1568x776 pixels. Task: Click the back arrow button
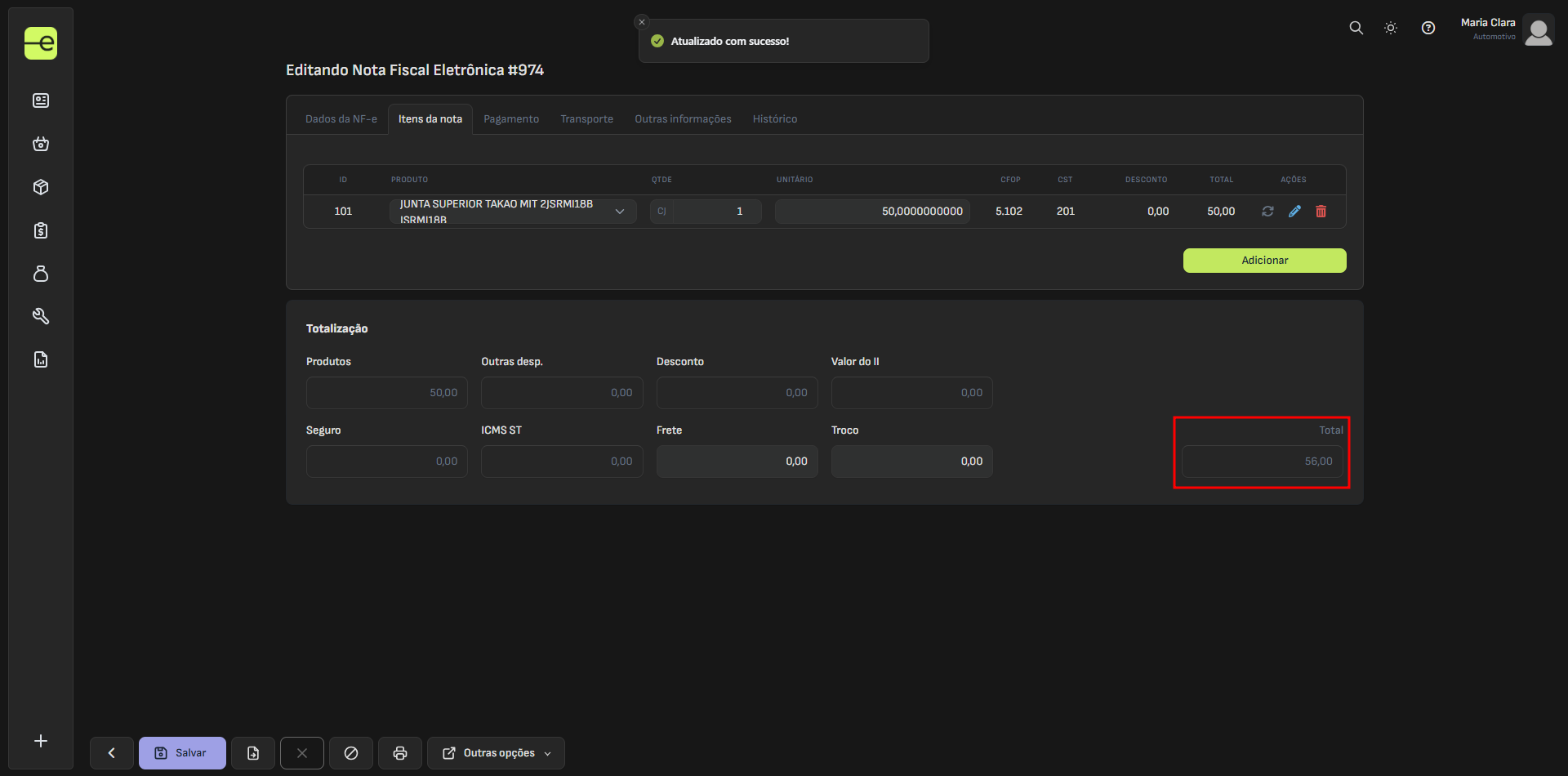point(112,753)
